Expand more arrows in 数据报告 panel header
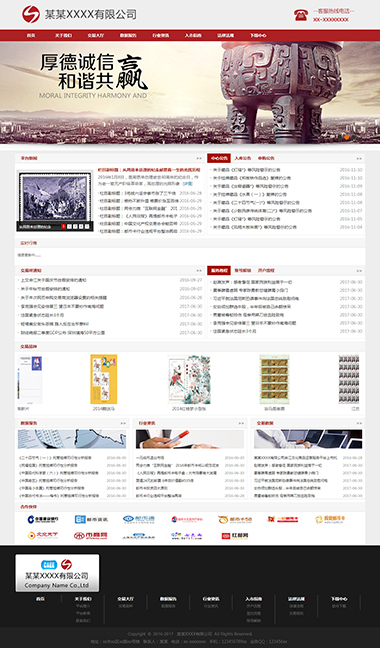The height and width of the screenshot is (648, 380). click(x=123, y=423)
